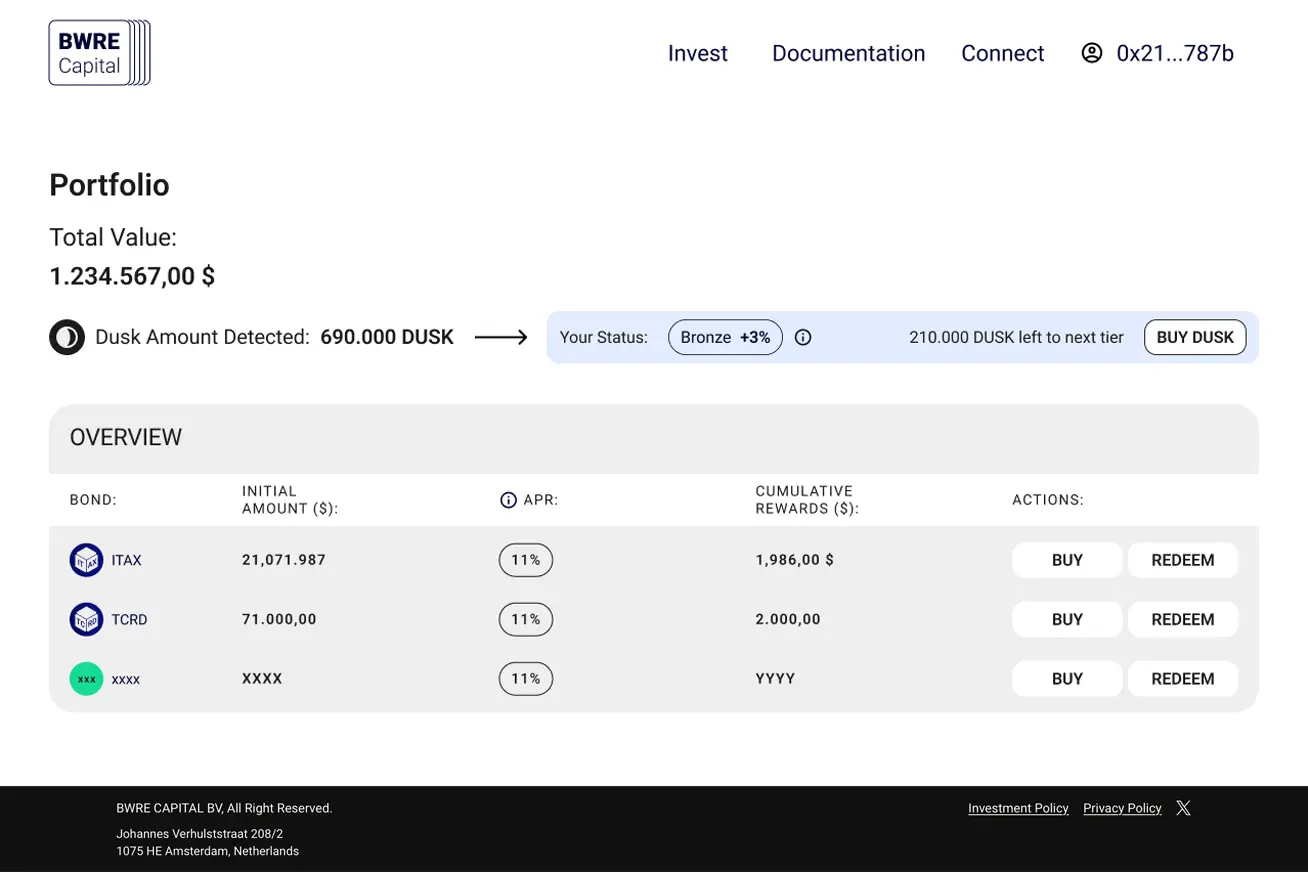Toggle the 11% APR badge for TCRD

(x=525, y=619)
